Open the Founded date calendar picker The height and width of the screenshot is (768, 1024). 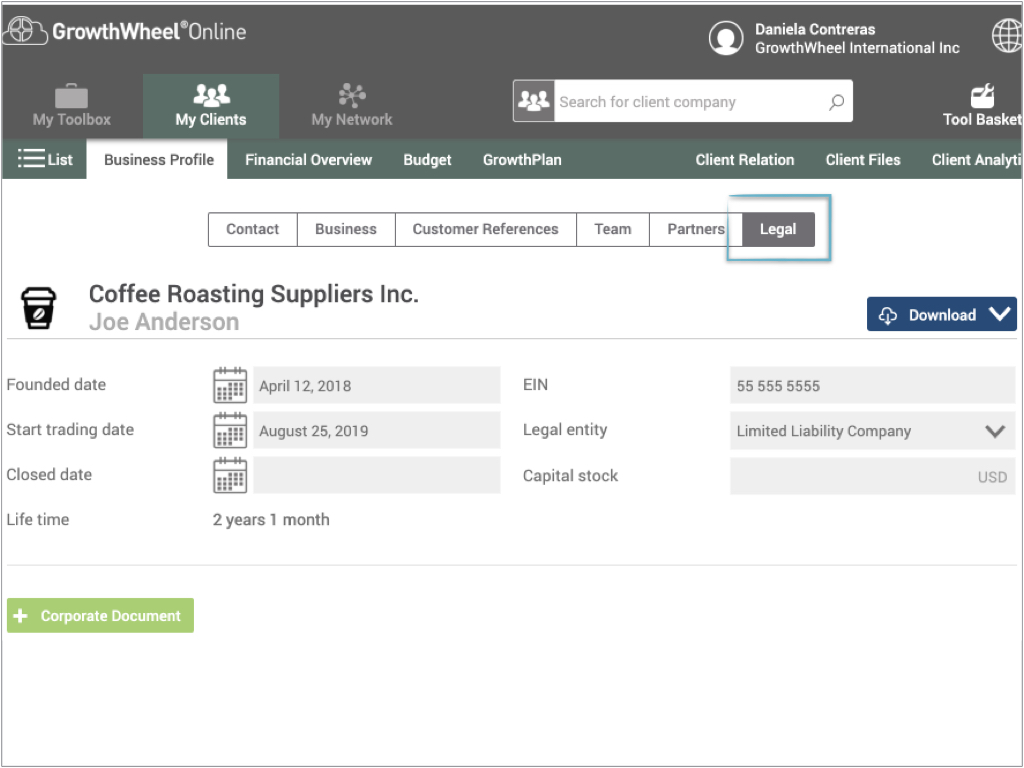point(230,385)
